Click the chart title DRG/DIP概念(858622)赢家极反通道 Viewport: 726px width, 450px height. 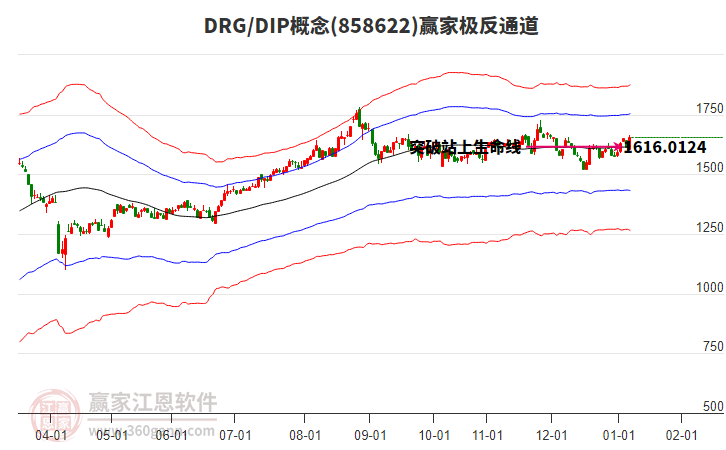[x=371, y=26]
